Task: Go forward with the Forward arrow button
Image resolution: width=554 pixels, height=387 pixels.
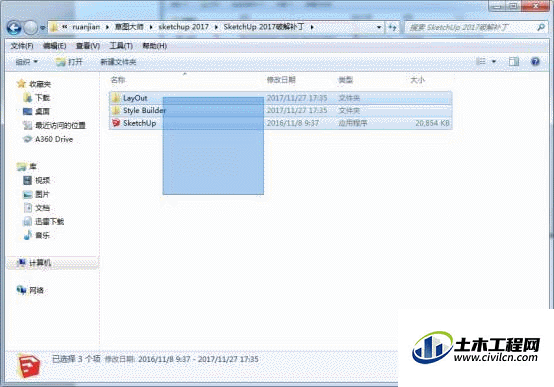Action: pos(30,28)
